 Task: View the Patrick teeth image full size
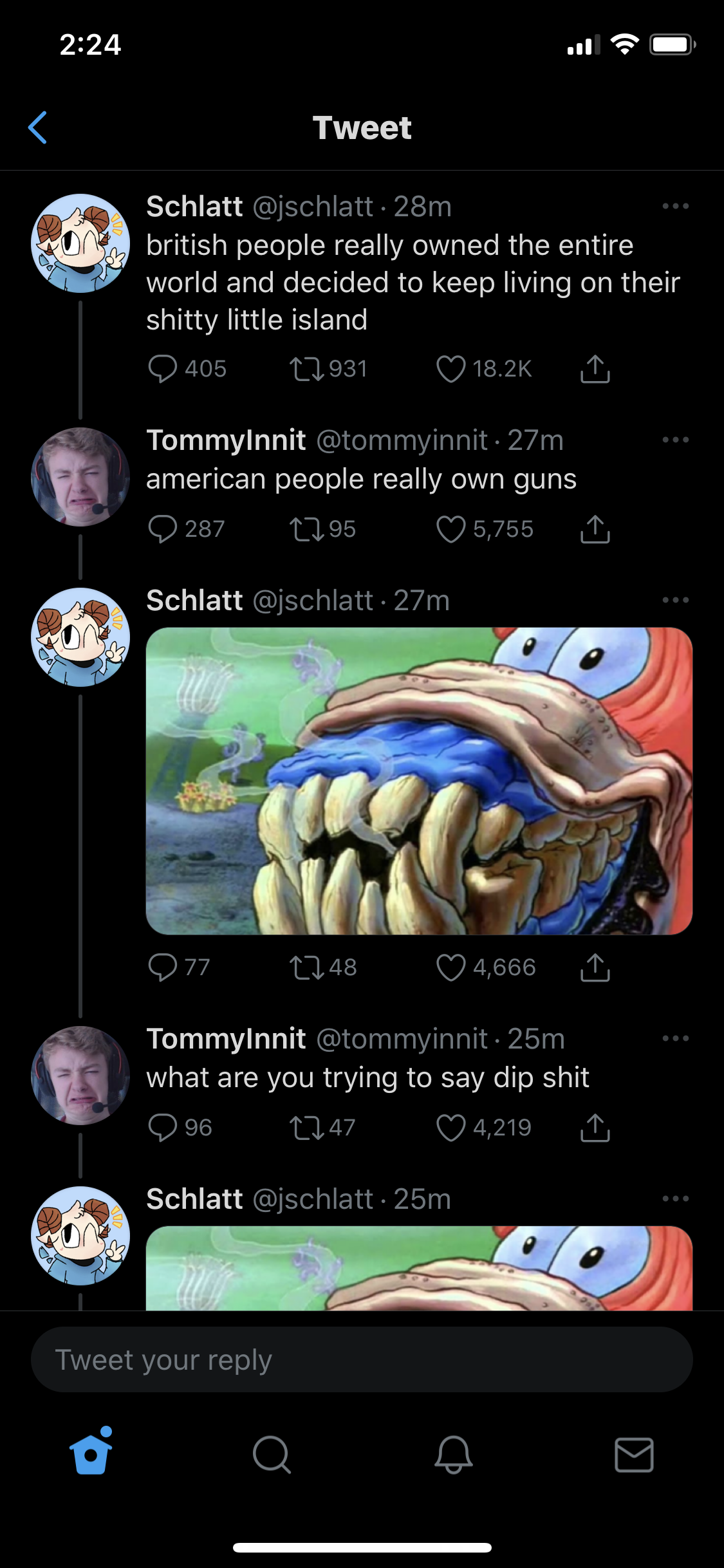419,781
